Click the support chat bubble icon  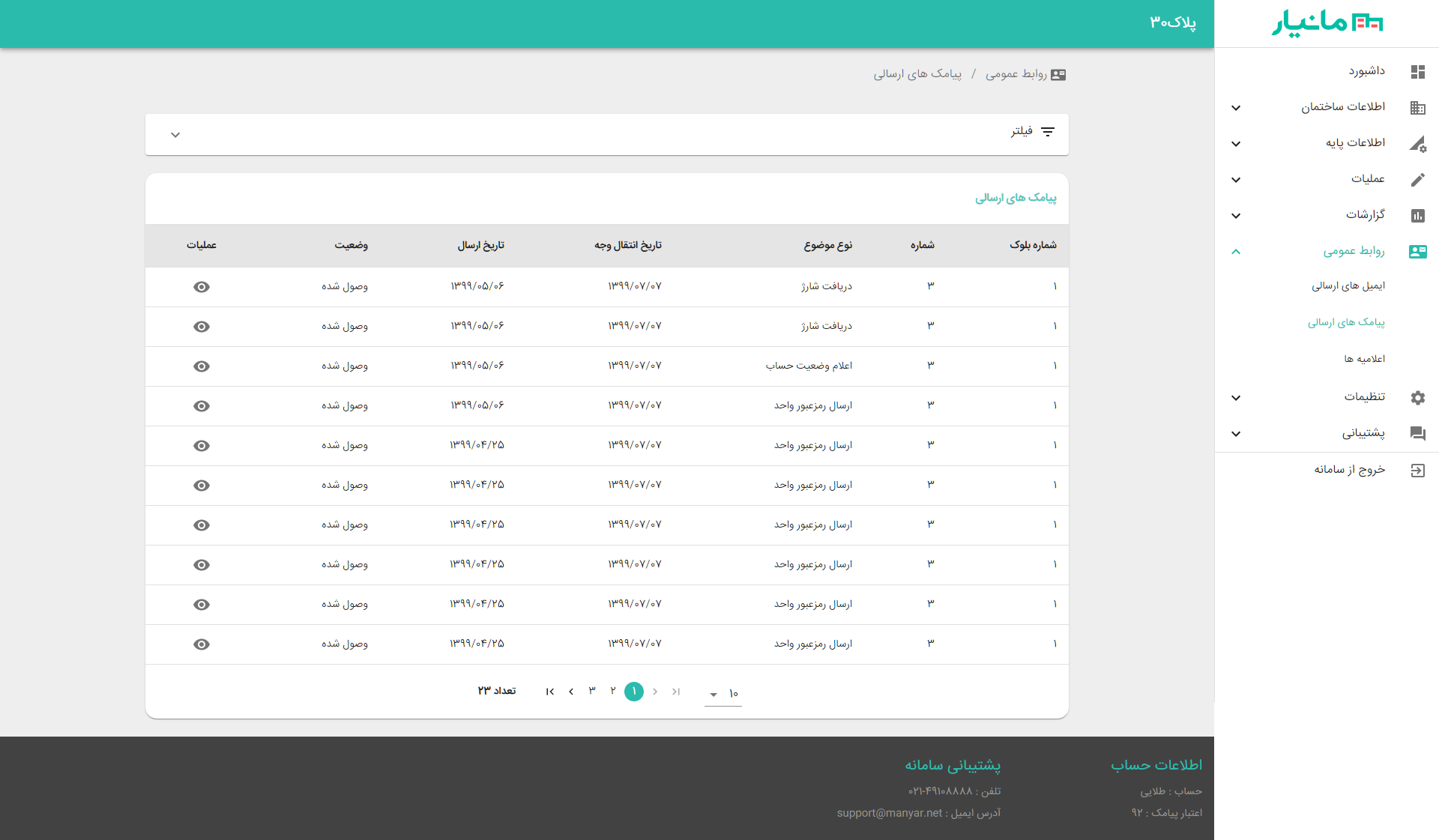click(x=1417, y=433)
